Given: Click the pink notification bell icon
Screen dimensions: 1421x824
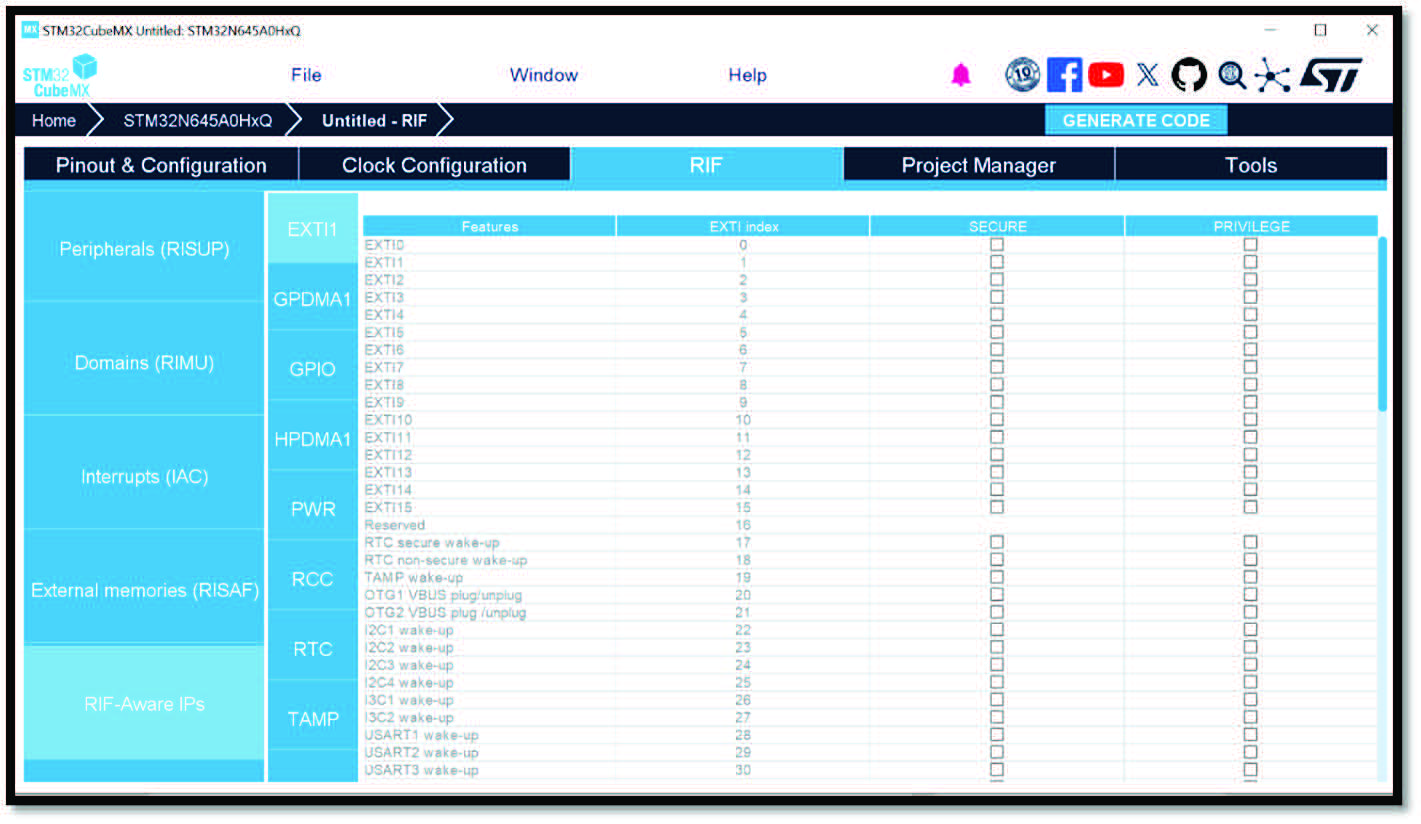Looking at the screenshot, I should (x=961, y=75).
